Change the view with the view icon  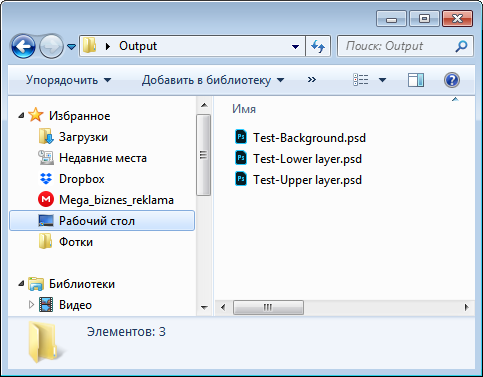pos(361,80)
